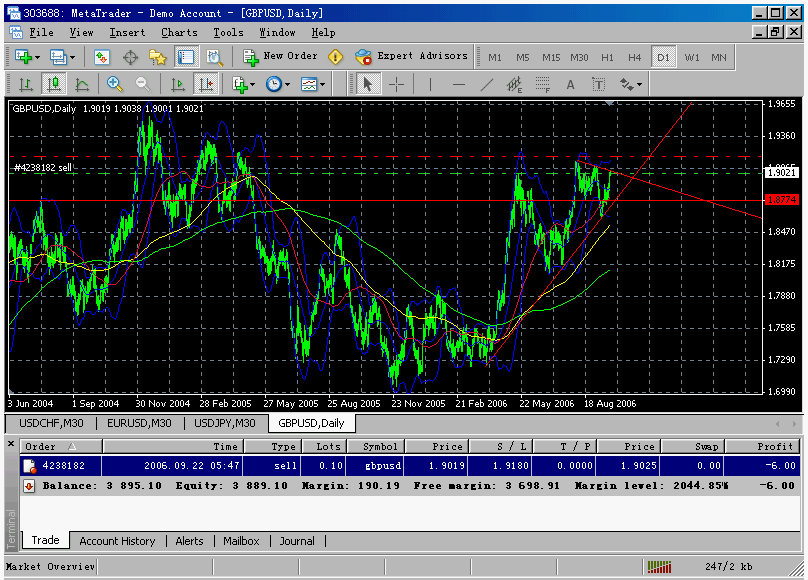808x580 pixels.
Task: Switch chart to candlesticks view
Action: (54, 85)
